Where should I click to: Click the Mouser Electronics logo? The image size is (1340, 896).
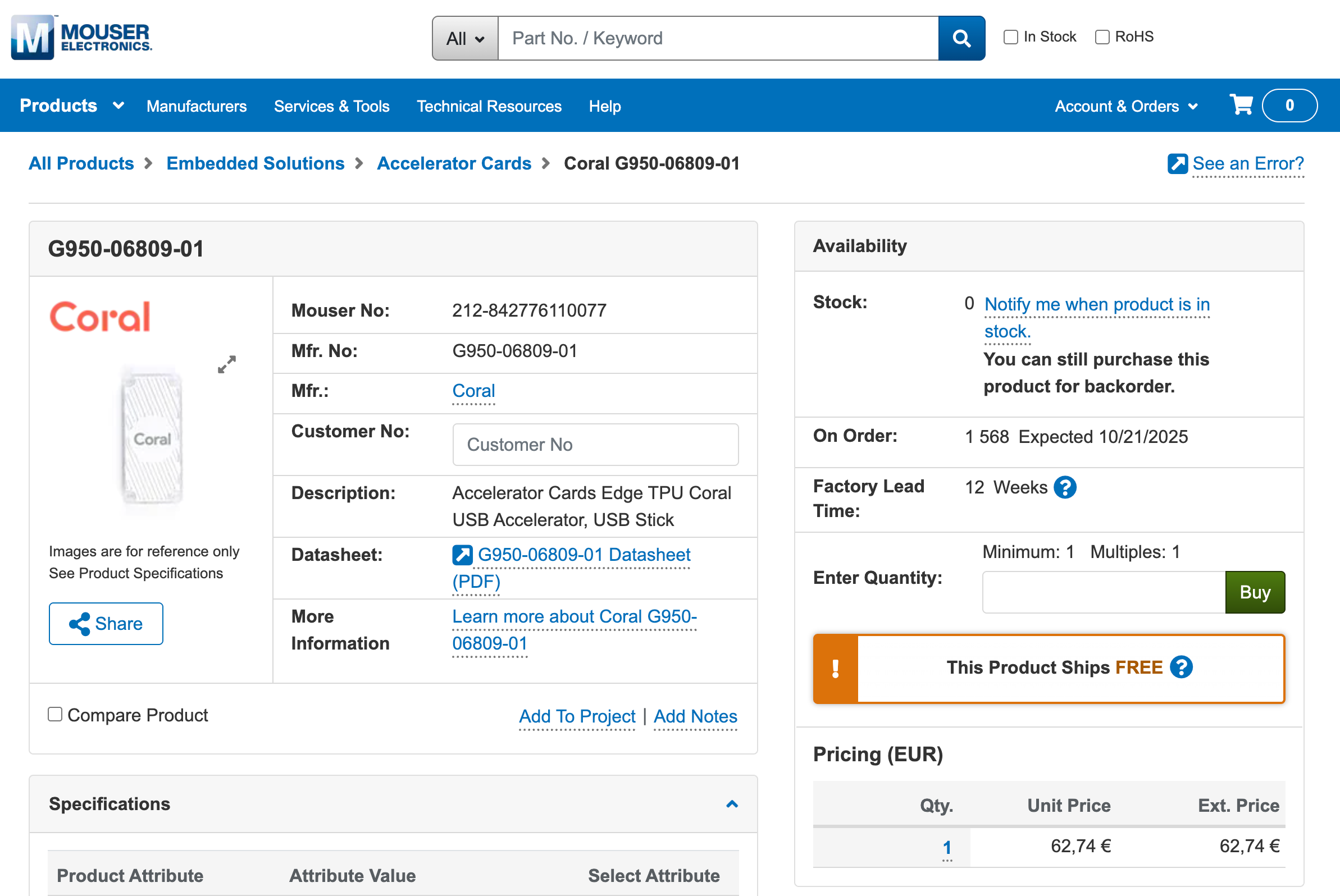[81, 38]
